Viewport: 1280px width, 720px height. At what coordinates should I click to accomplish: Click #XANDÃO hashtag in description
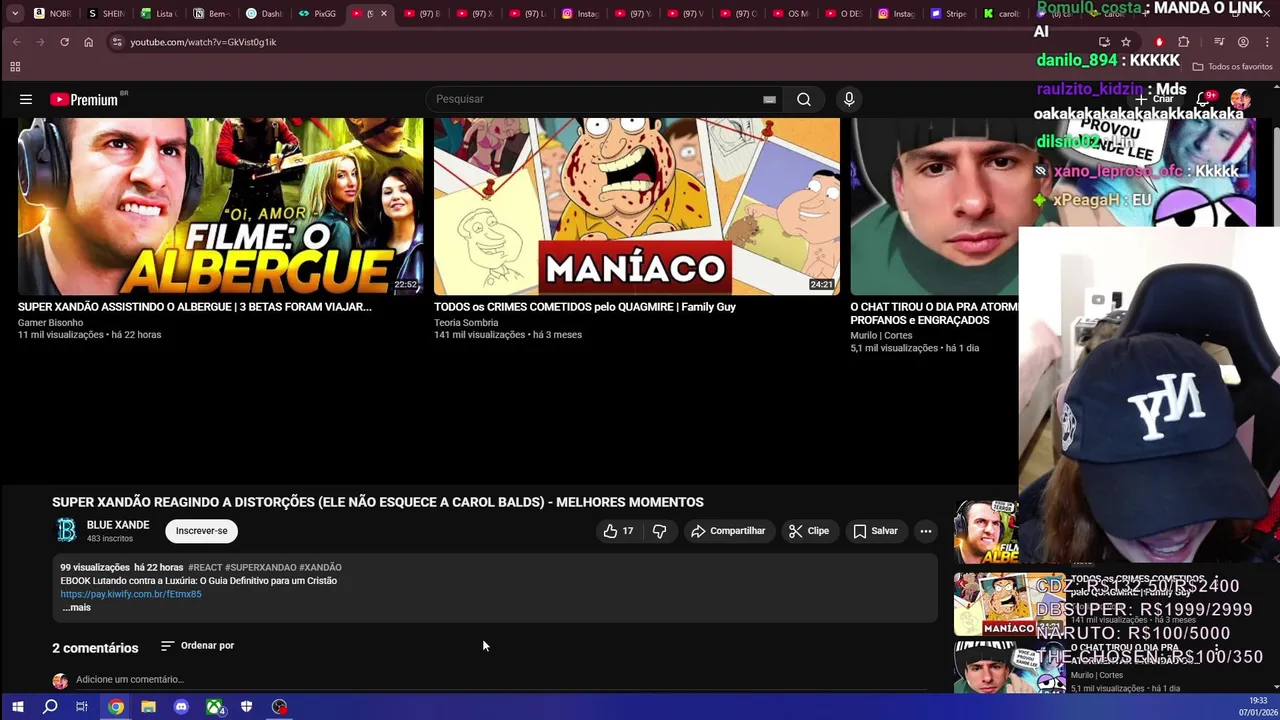320,568
